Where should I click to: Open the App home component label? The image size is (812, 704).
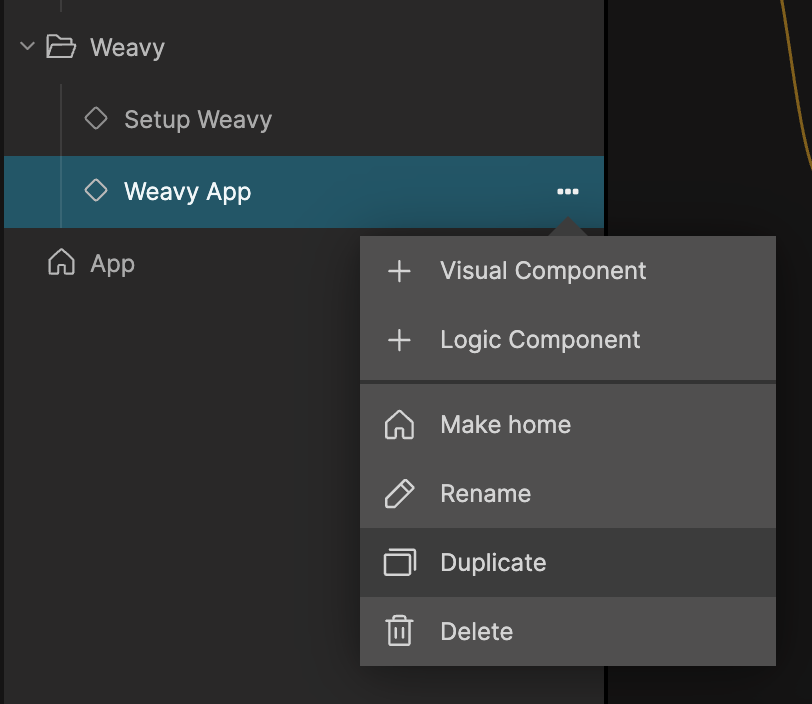pos(112,264)
